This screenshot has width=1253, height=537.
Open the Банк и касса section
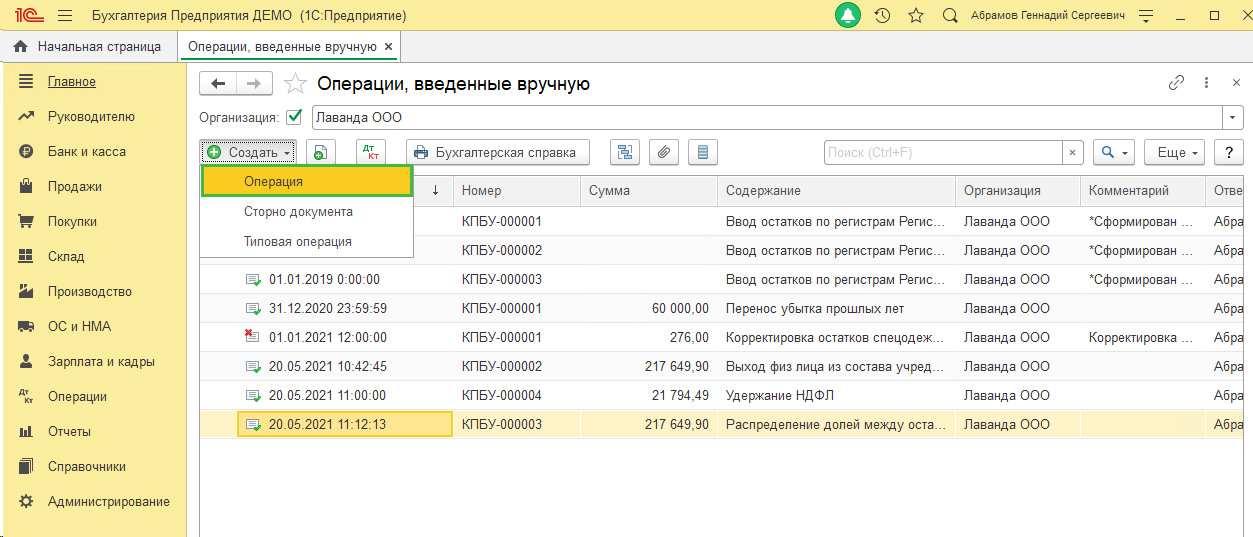(87, 152)
